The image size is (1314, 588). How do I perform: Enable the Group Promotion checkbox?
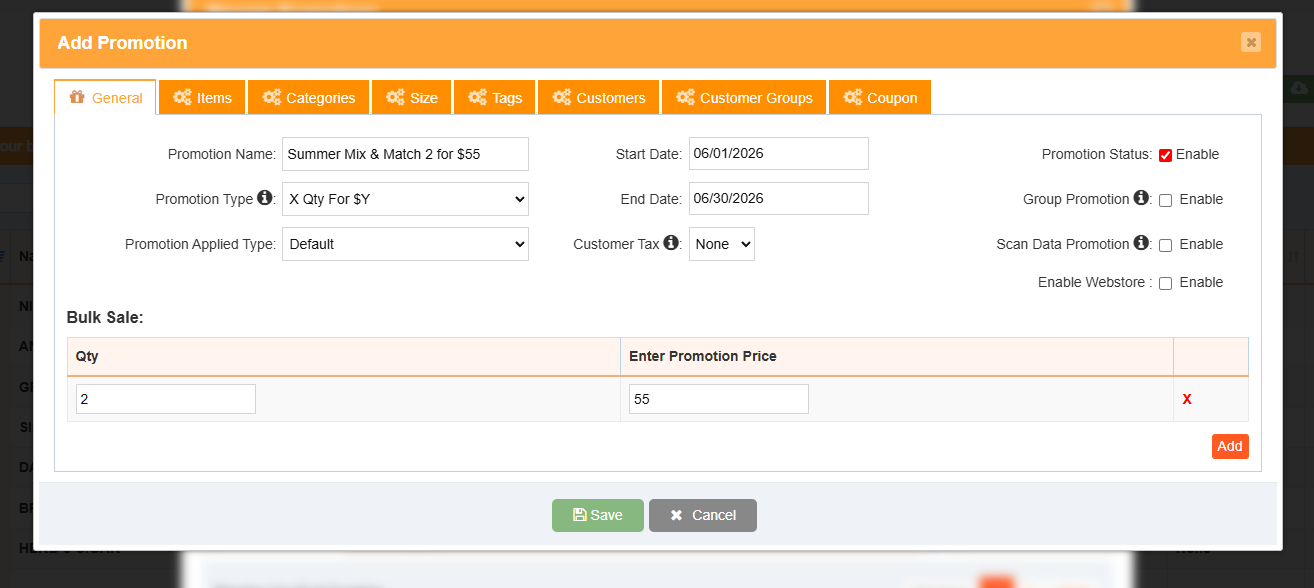click(1165, 200)
